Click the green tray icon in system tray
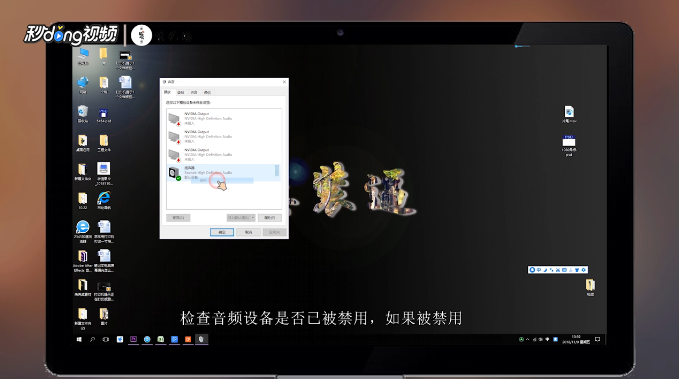 (521, 340)
